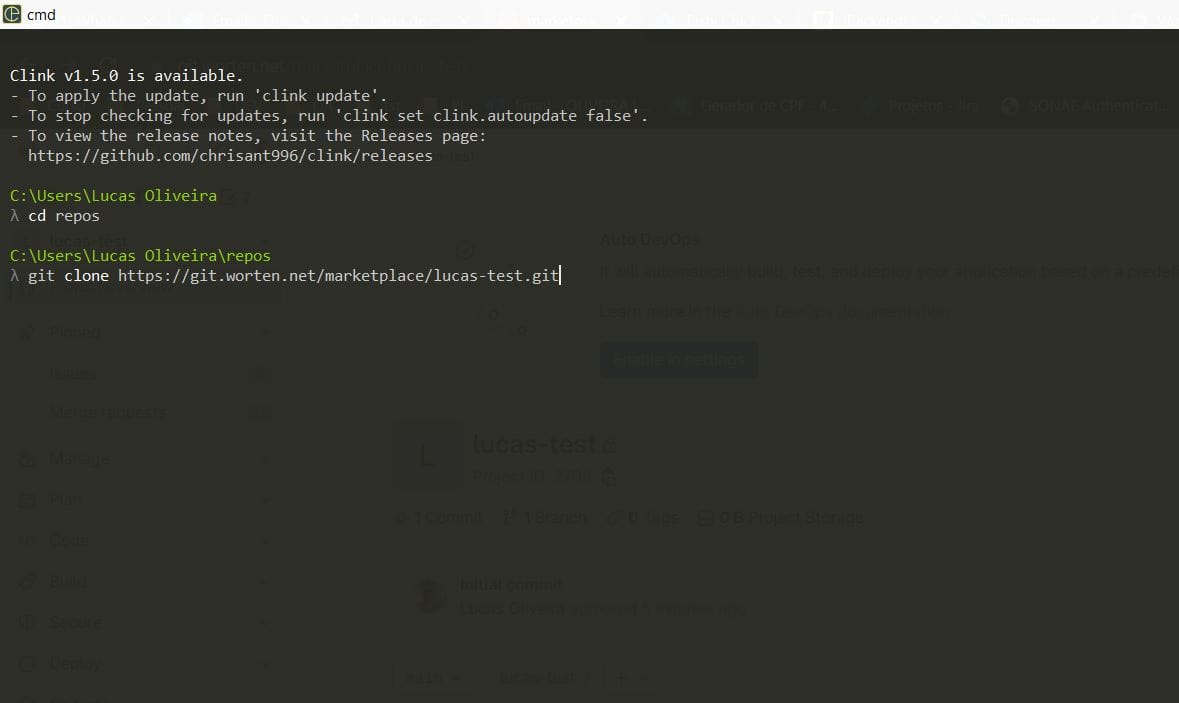
Task: Click the 'cd repos' command line
Action: (x=63, y=216)
